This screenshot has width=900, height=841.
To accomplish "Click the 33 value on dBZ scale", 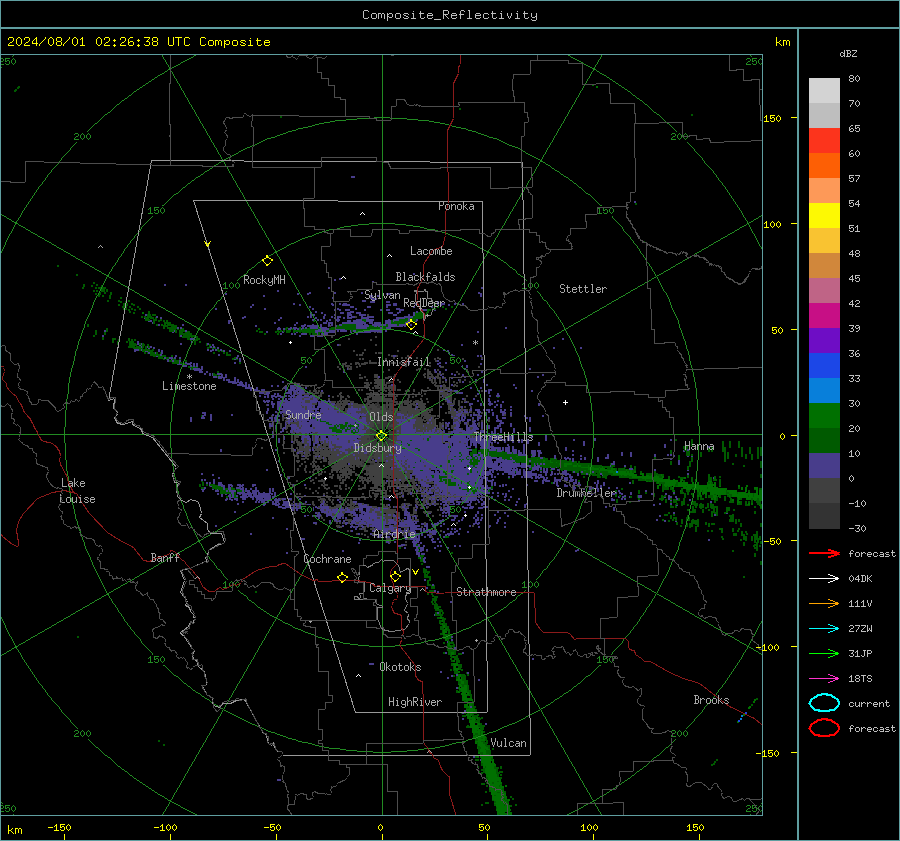I will point(854,378).
